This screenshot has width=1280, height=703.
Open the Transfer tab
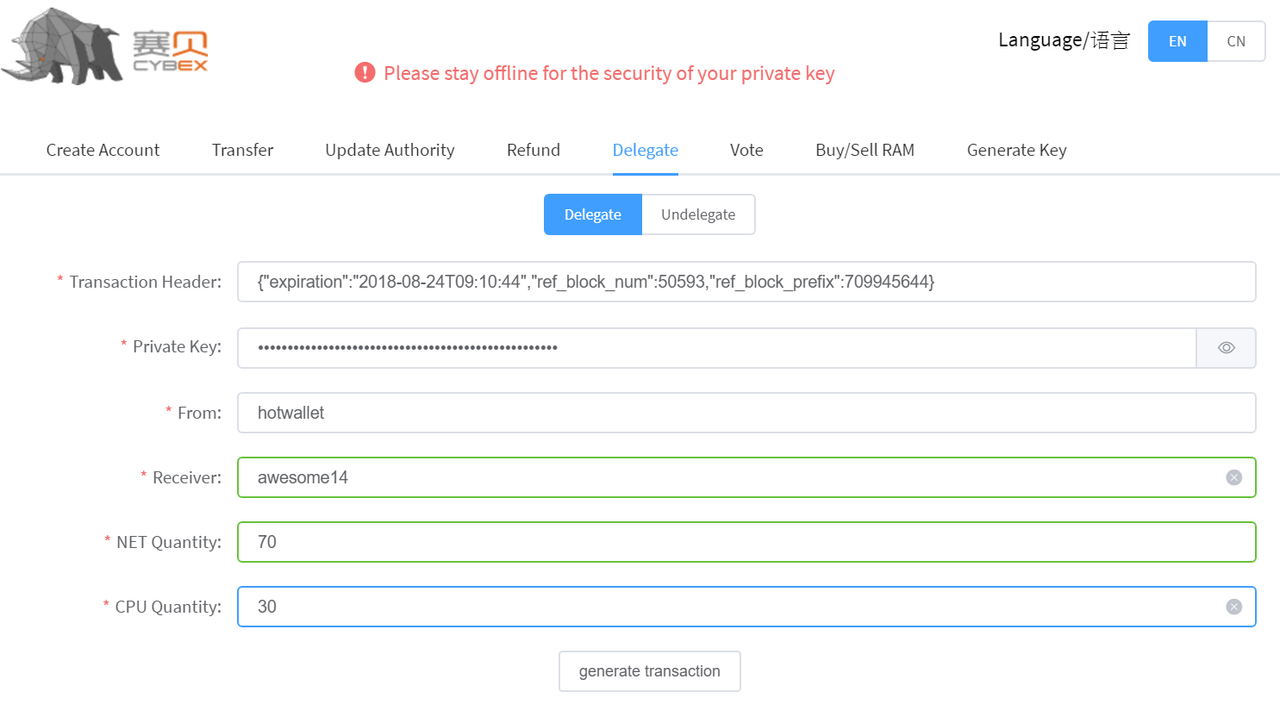tap(242, 150)
